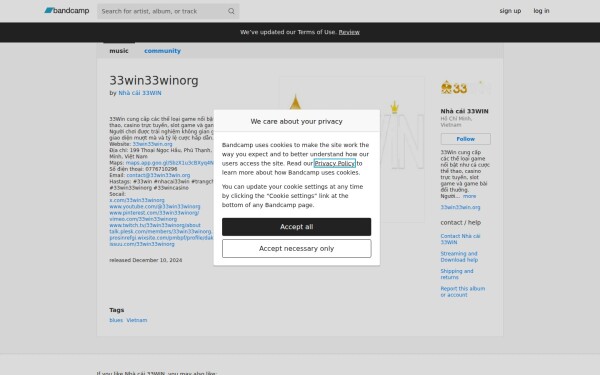The width and height of the screenshot is (600, 375).
Task: Click the released December 10, 2024 text
Action: [x=145, y=260]
